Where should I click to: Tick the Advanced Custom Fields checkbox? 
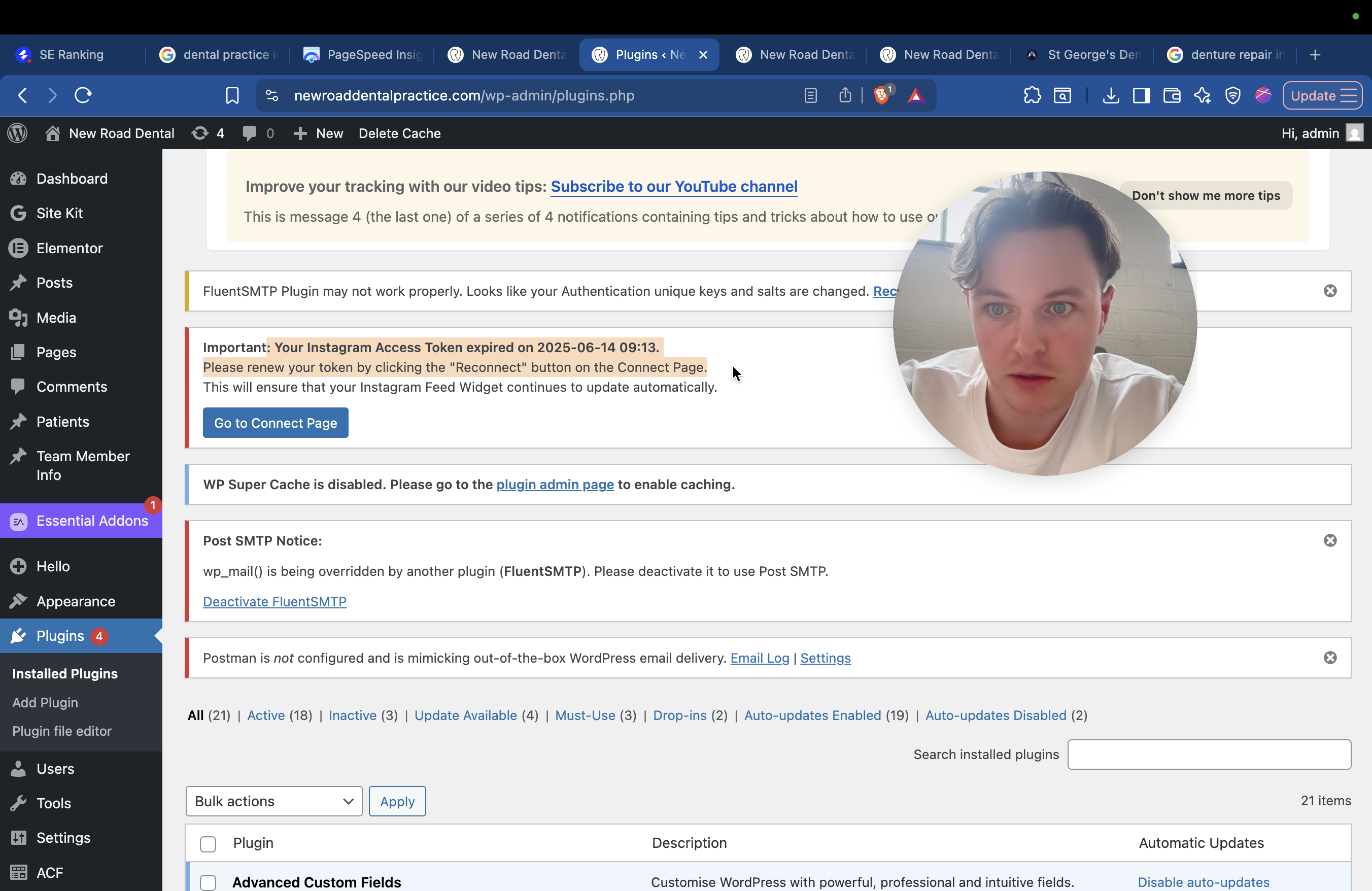[208, 882]
